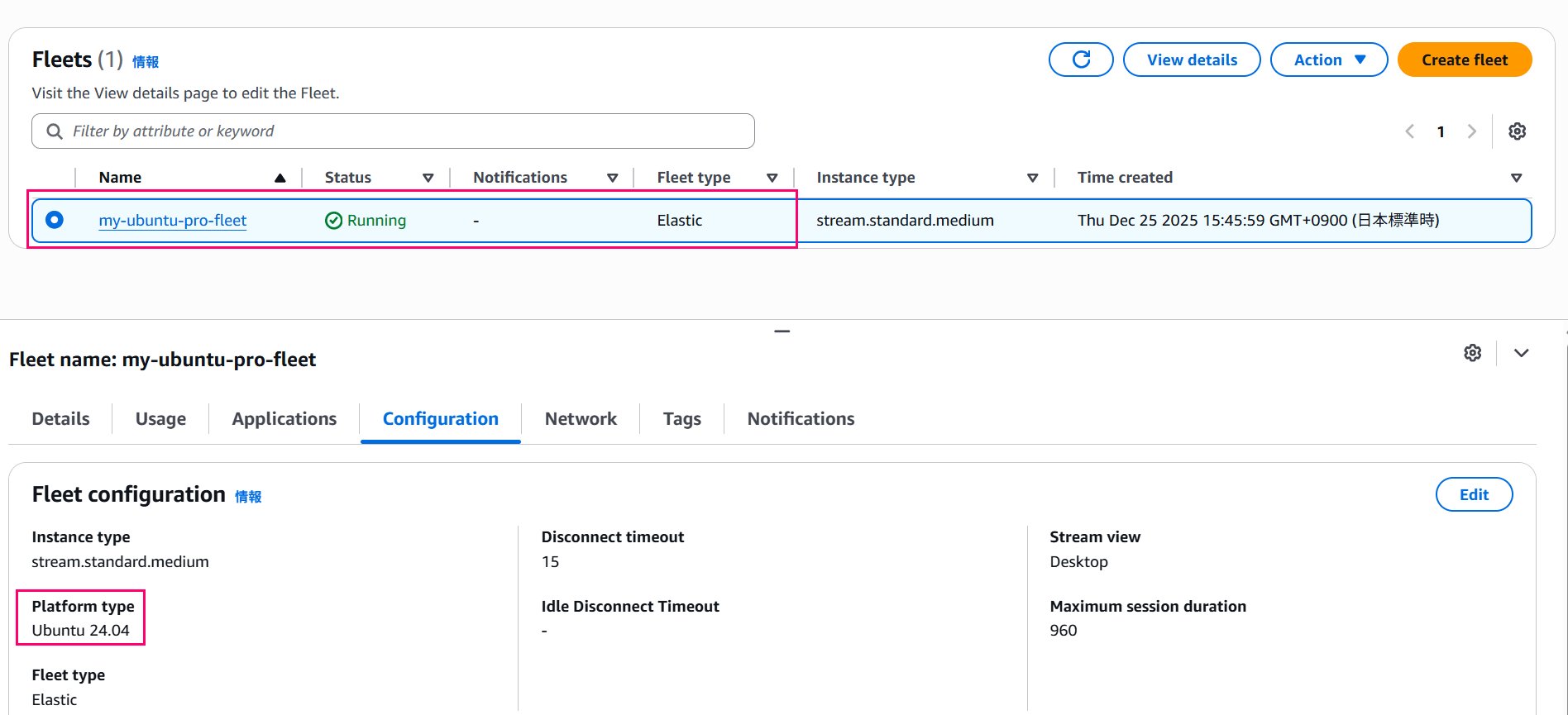Image resolution: width=1568 pixels, height=715 pixels.
Task: Click stream.standard.medium cell in the table
Action: coord(905,220)
